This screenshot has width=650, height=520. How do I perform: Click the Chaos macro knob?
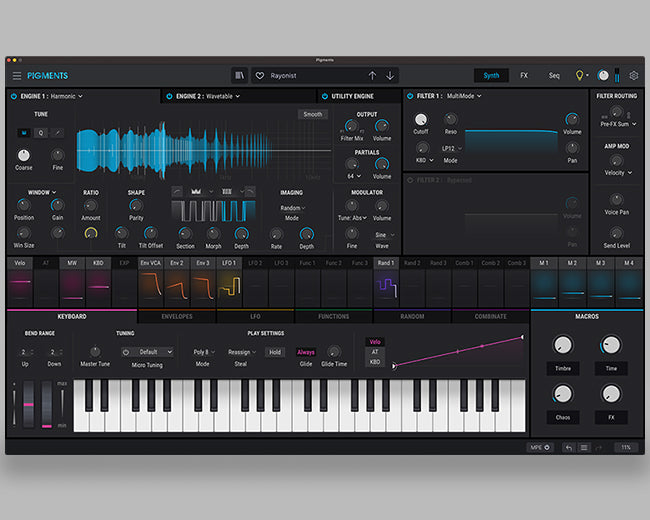563,394
